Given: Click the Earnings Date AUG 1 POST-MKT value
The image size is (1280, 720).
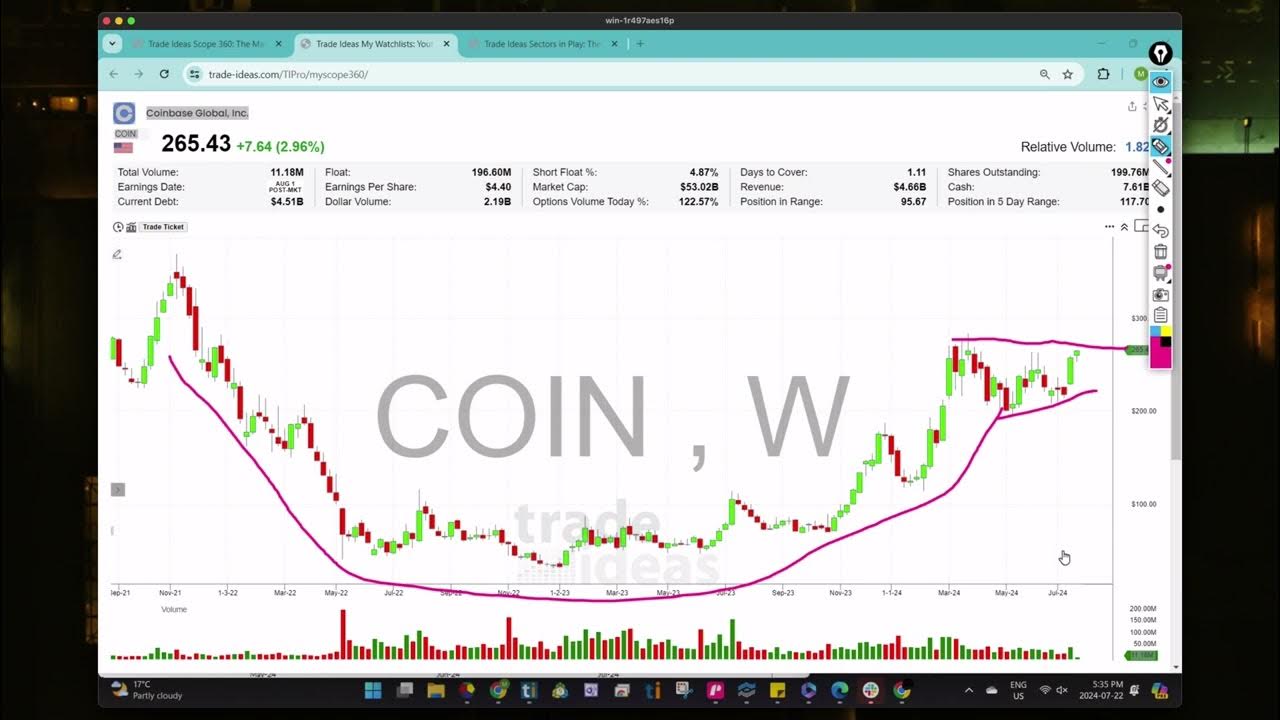Looking at the screenshot, I should pyautogui.click(x=286, y=187).
